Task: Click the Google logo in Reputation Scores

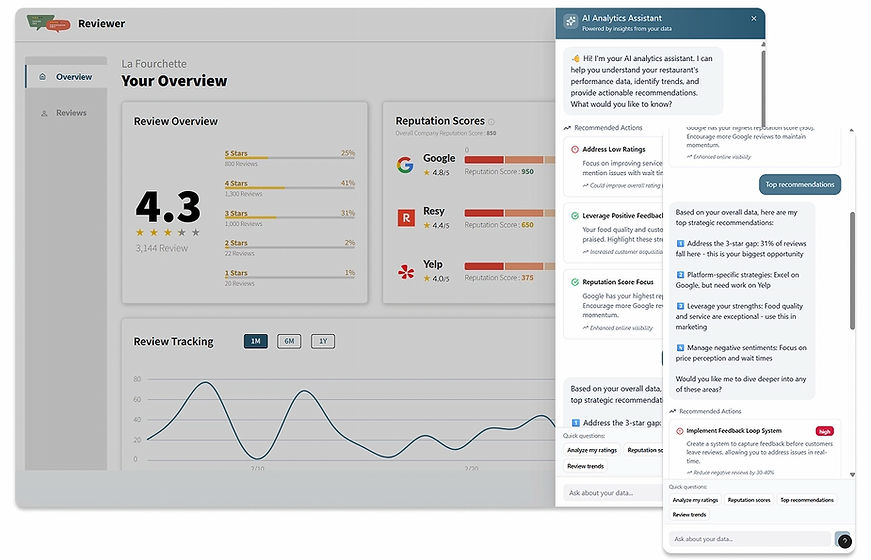Action: (x=405, y=164)
